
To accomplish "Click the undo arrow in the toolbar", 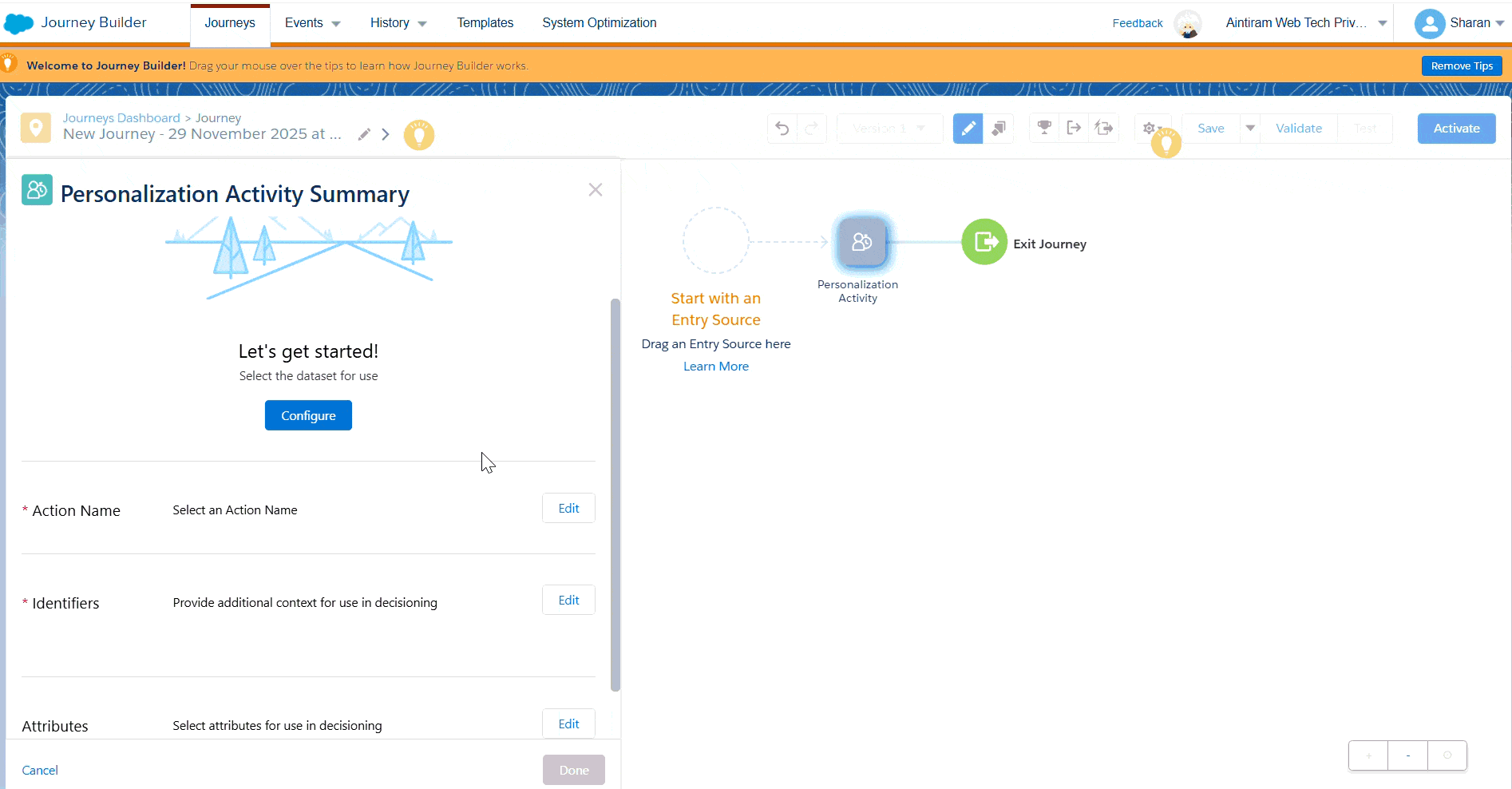I will [x=782, y=129].
